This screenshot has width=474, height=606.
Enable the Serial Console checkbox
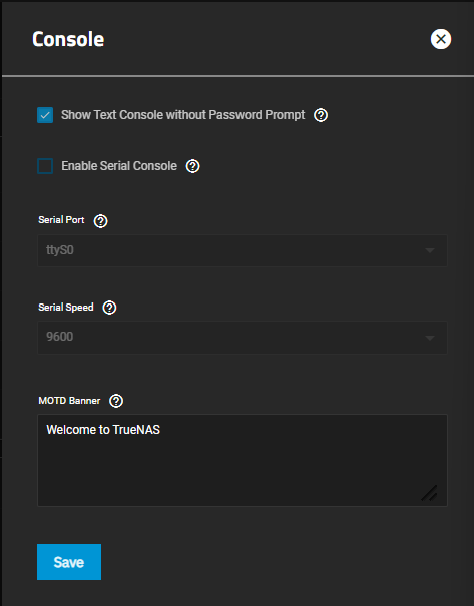coord(45,166)
